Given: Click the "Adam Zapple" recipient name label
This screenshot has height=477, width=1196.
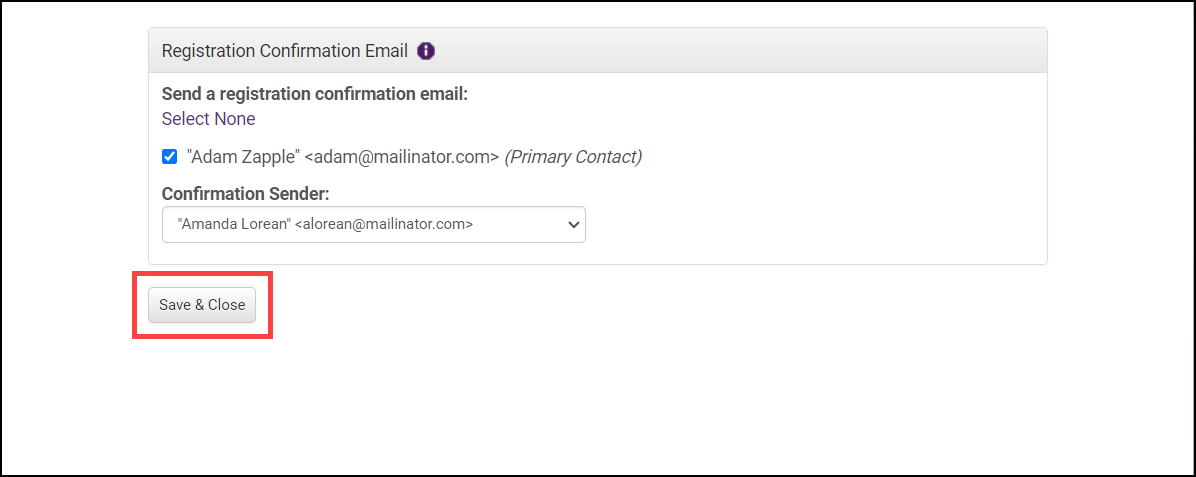Looking at the screenshot, I should pyautogui.click(x=243, y=157).
